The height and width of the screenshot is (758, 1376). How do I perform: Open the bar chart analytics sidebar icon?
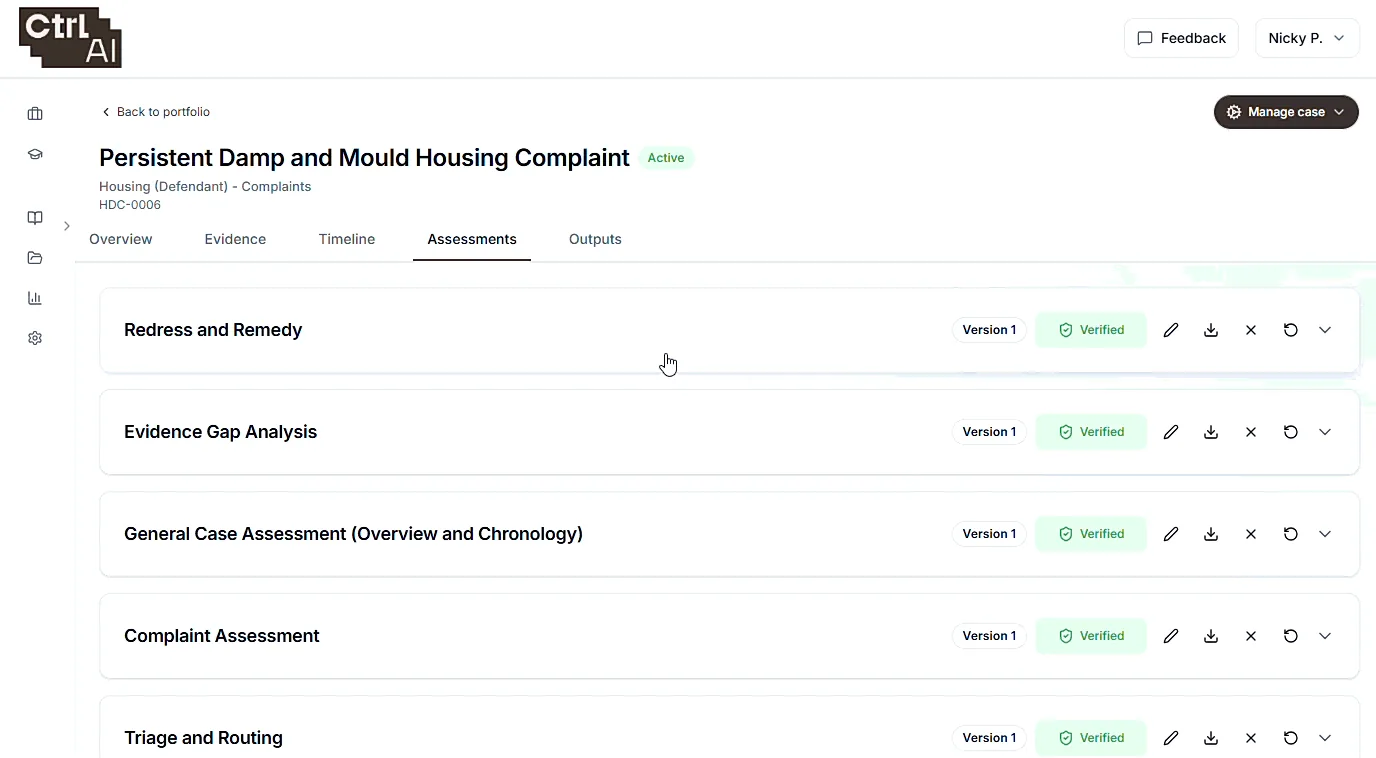pos(35,298)
